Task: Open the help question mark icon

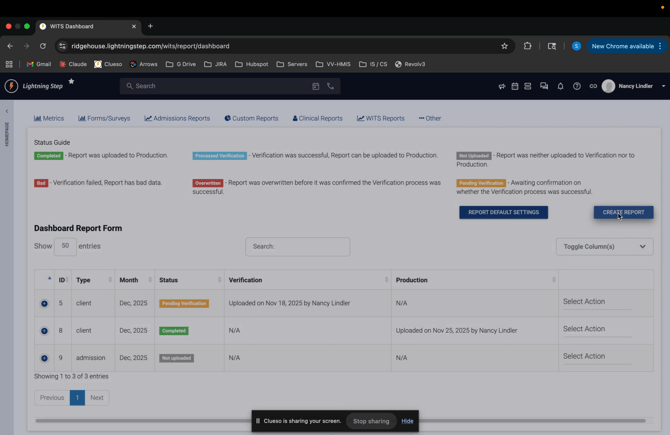Action: click(577, 86)
